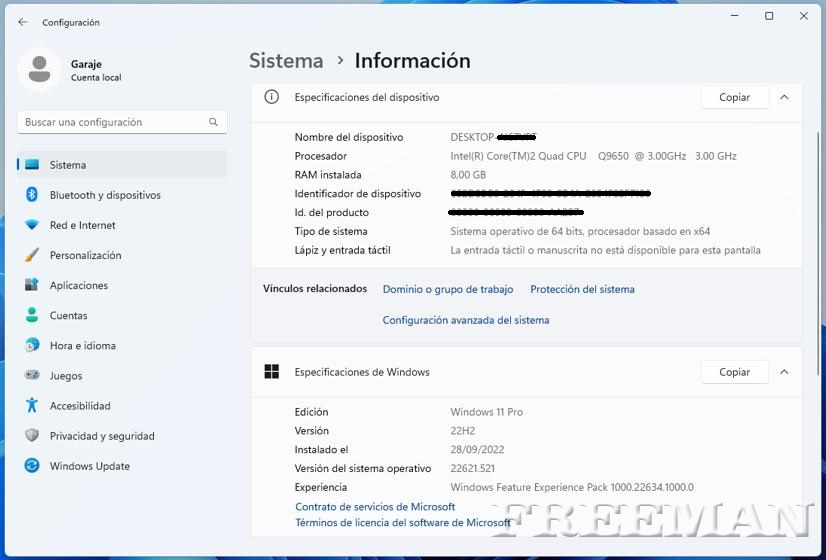Open Privacidad y seguridad settings
The image size is (826, 560).
click(122, 436)
